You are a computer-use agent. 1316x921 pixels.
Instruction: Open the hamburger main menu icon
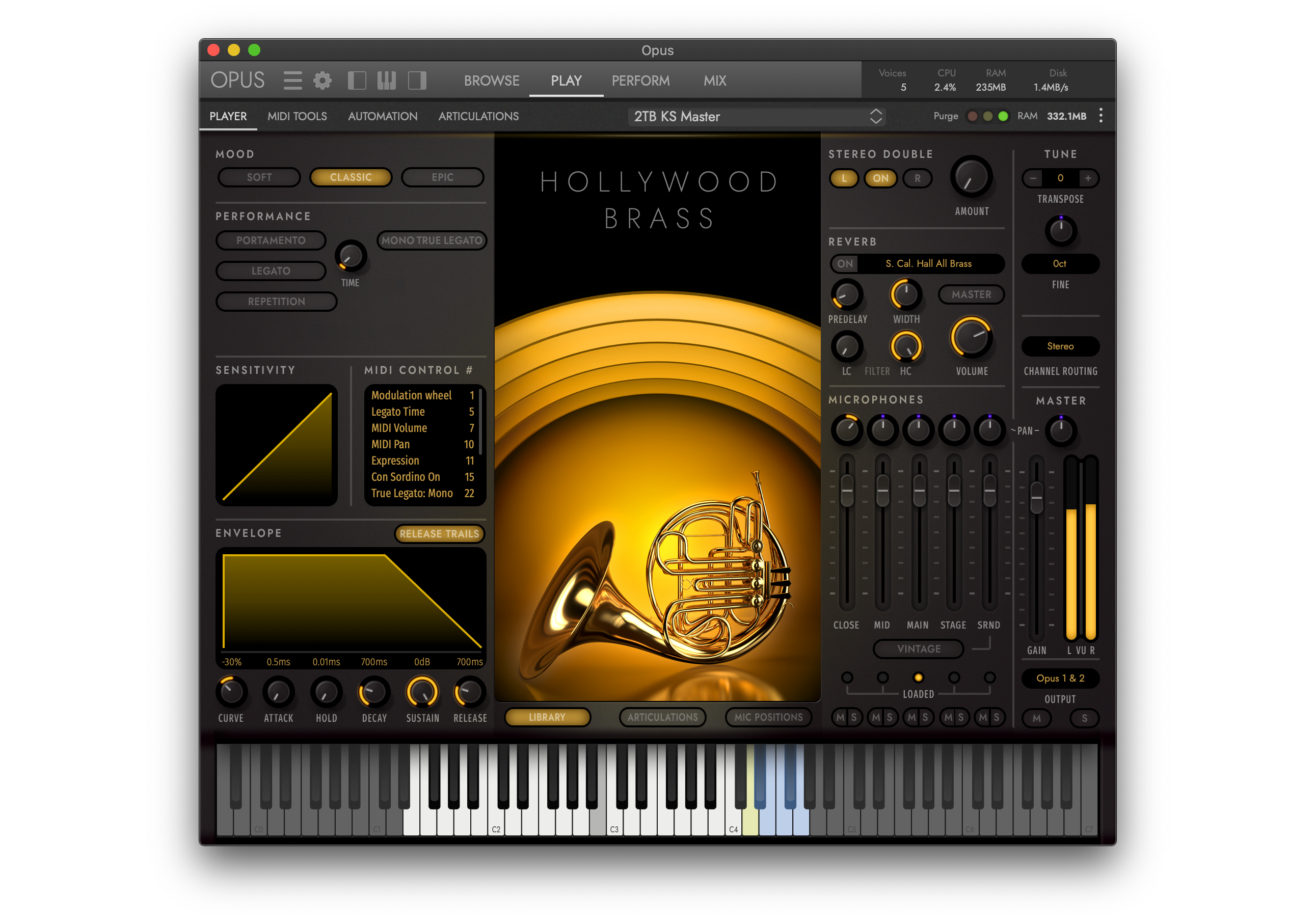pyautogui.click(x=292, y=80)
